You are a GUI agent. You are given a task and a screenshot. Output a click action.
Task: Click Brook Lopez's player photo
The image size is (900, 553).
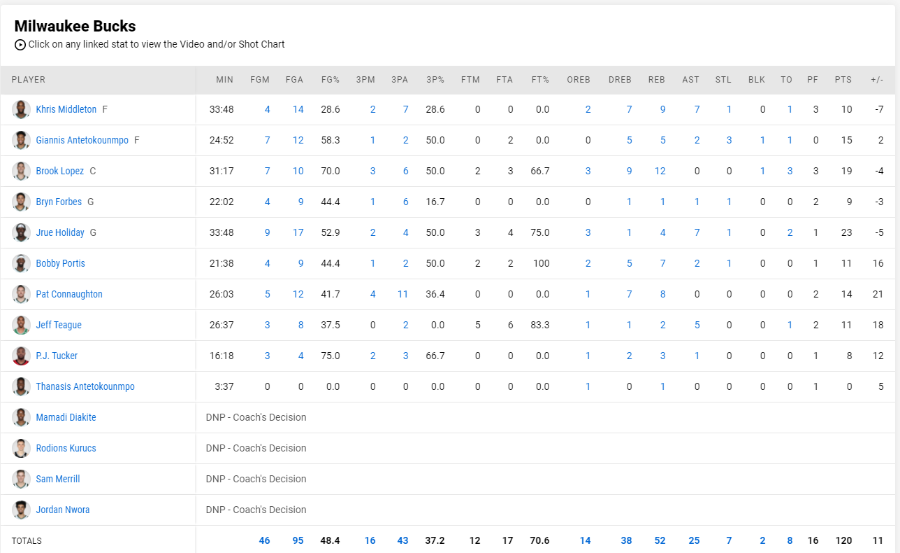pos(21,171)
